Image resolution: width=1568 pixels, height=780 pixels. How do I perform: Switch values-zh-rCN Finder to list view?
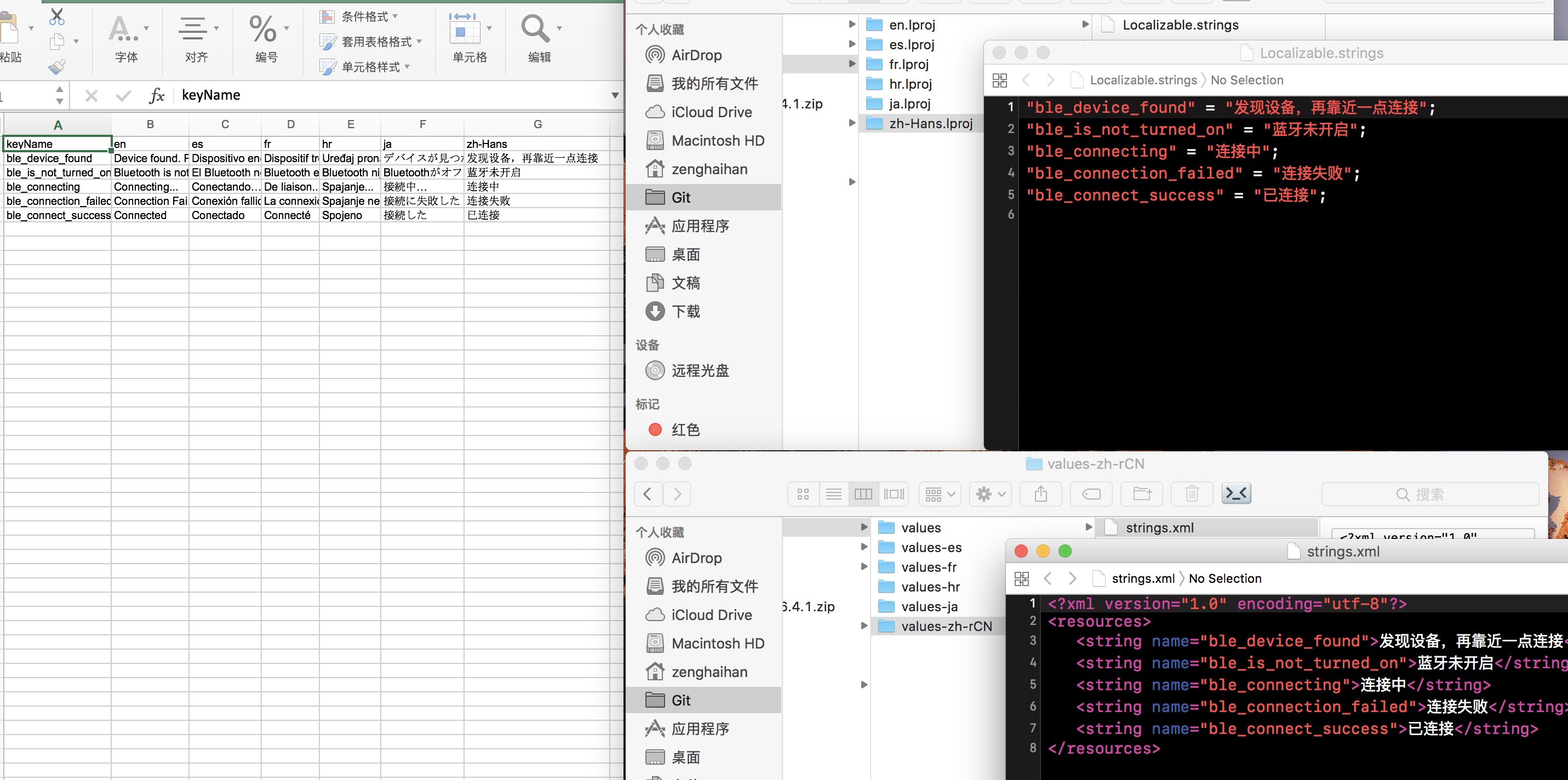[834, 494]
